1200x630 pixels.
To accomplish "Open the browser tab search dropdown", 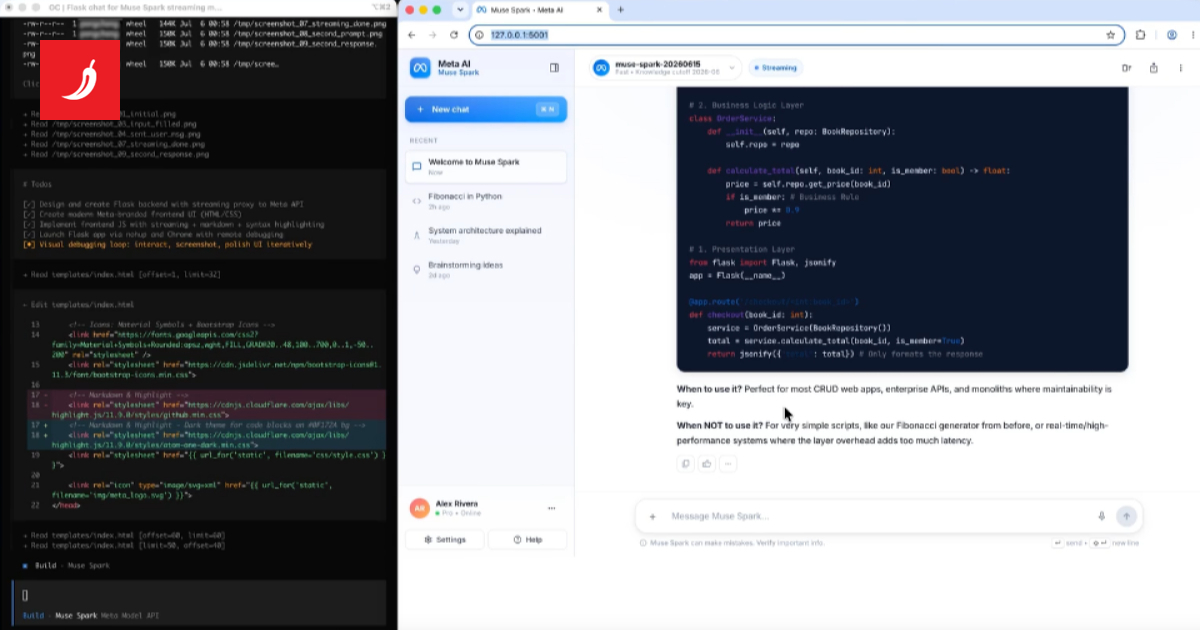I will [460, 9].
